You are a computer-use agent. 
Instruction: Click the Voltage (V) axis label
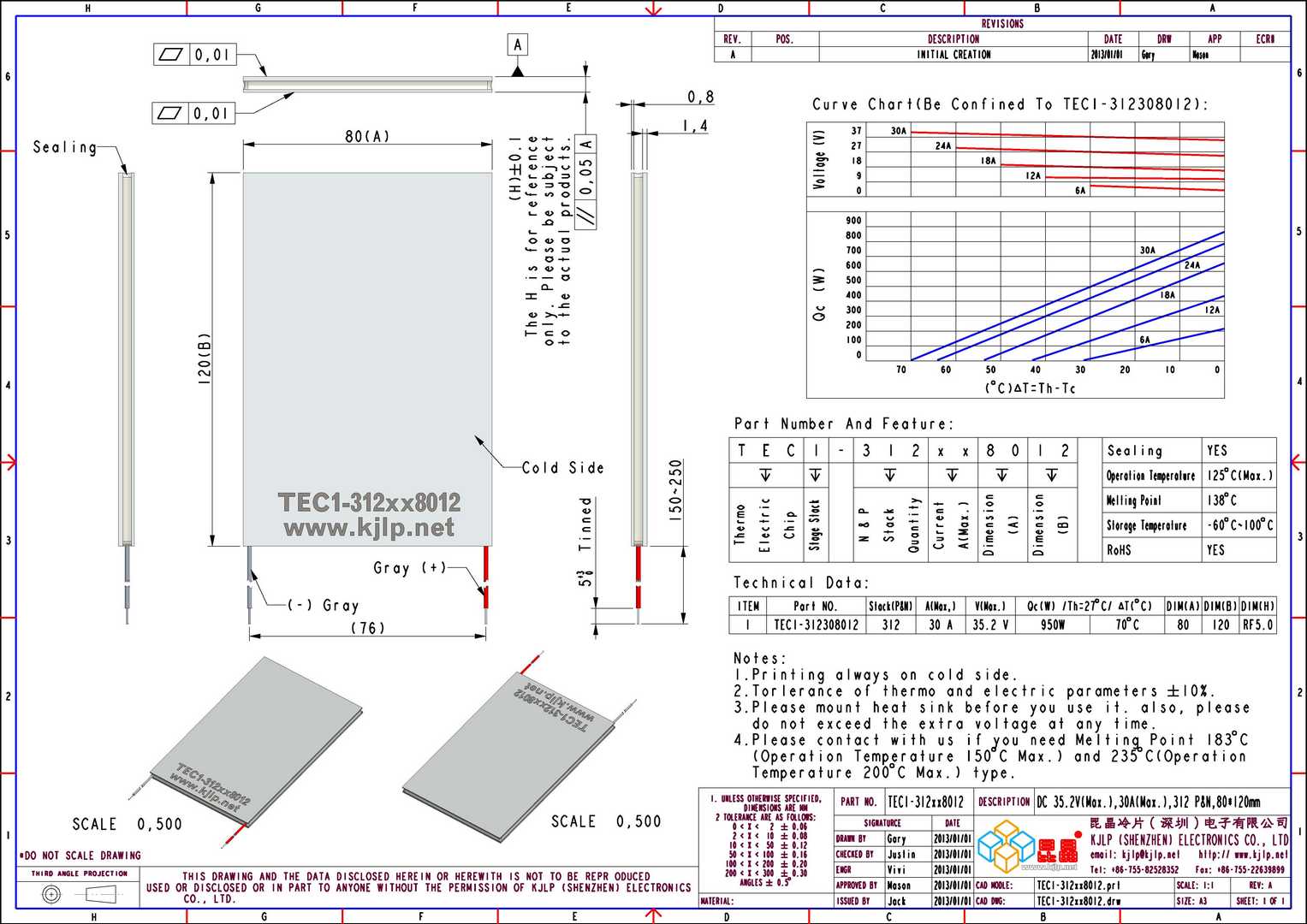tap(820, 160)
